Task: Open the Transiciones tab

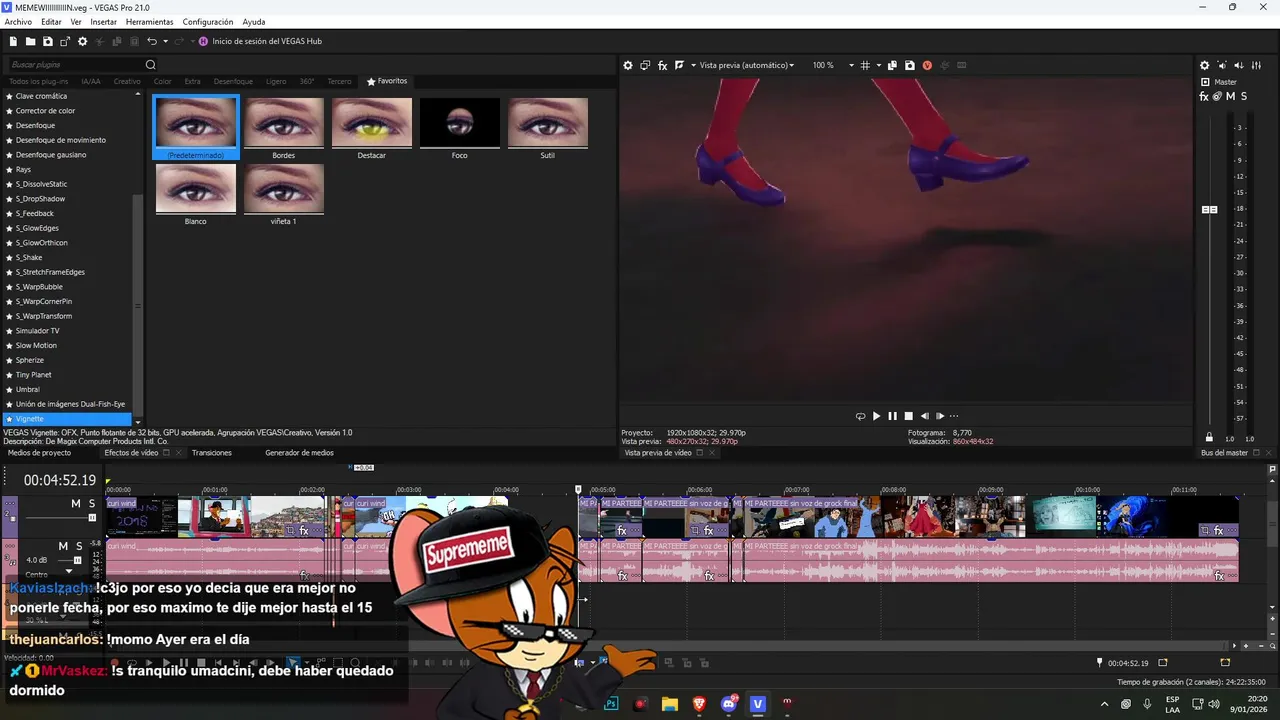Action: [212, 453]
